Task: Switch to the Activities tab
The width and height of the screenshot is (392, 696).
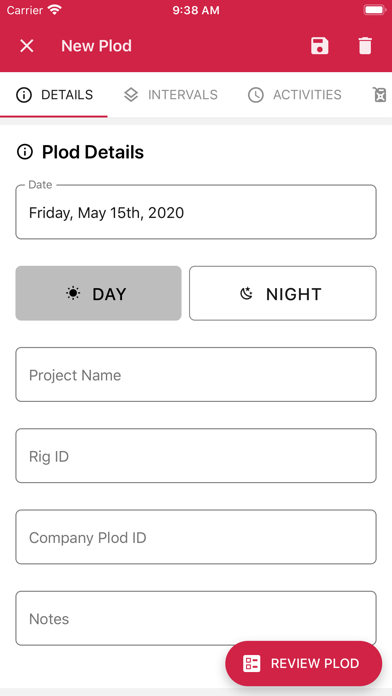Action: coord(295,95)
